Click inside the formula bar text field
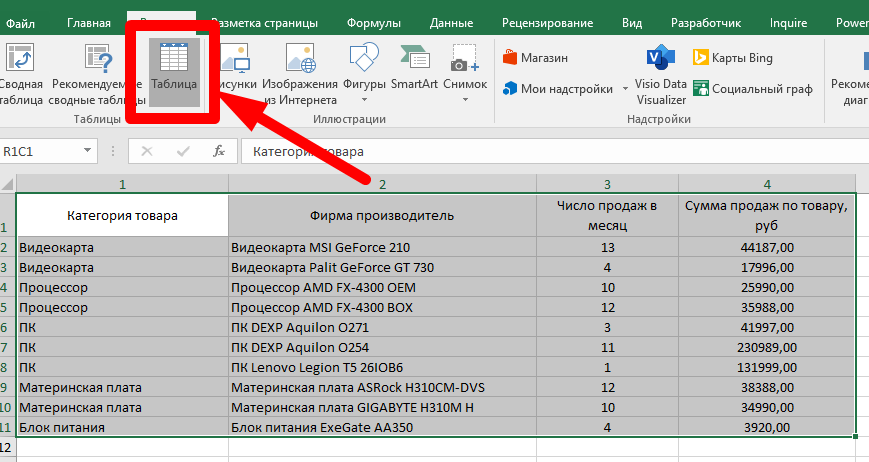The width and height of the screenshot is (869, 462). tap(555, 151)
